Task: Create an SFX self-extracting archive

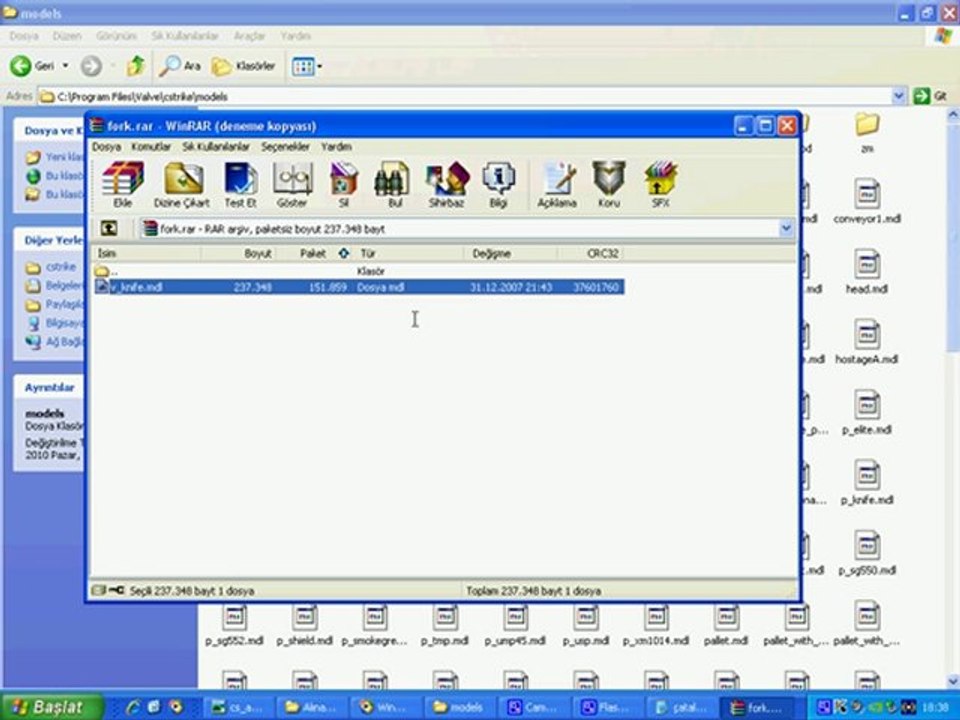Action: coord(660,184)
